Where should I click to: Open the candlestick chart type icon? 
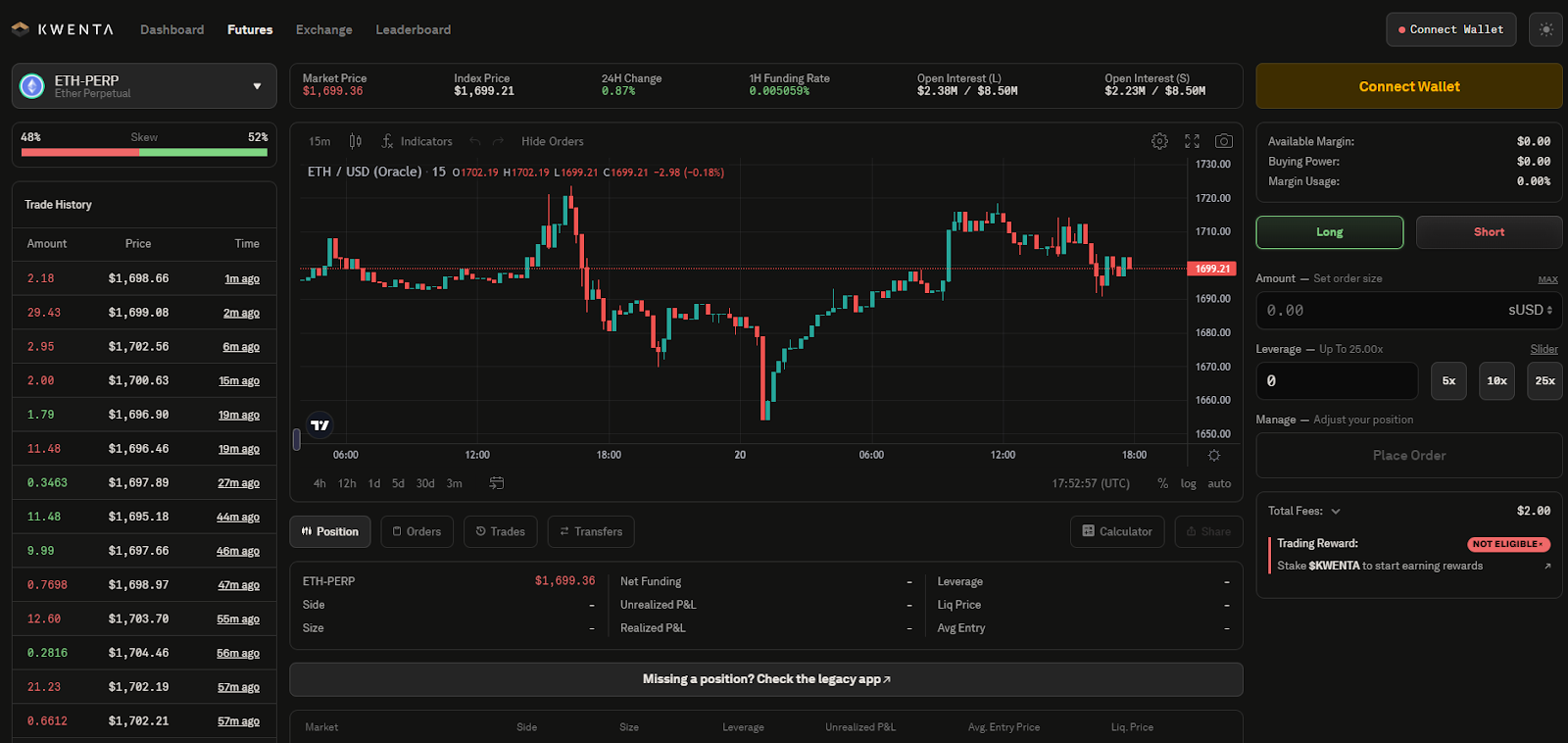click(356, 141)
